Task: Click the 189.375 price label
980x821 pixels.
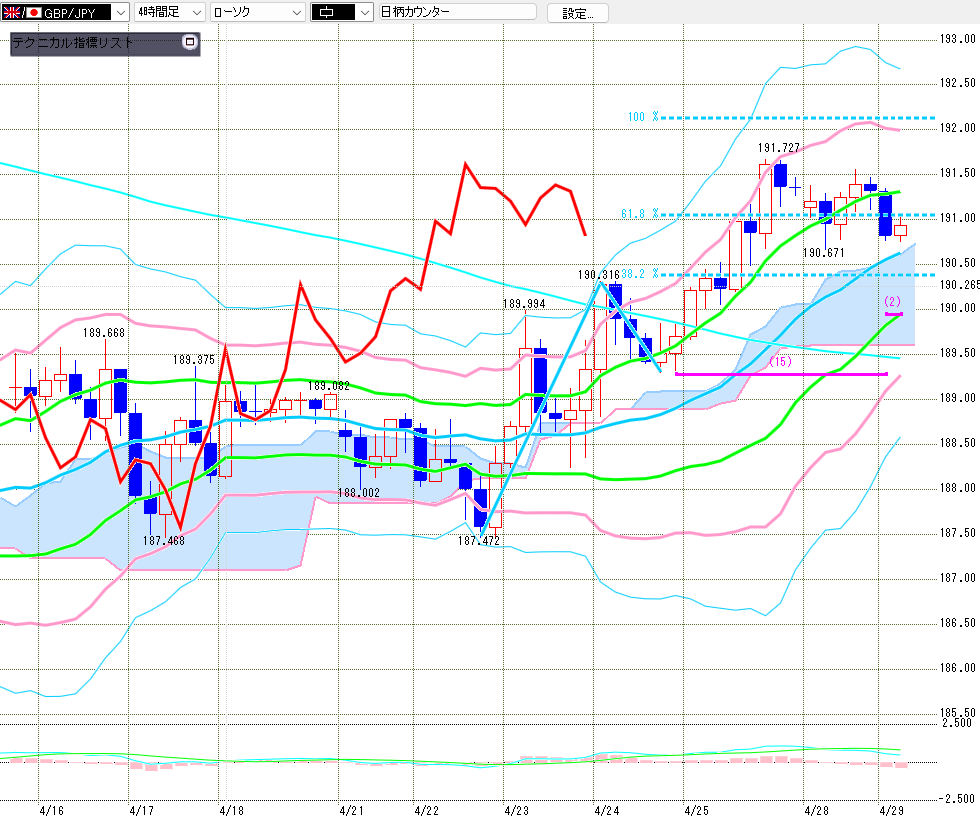Action: (194, 360)
